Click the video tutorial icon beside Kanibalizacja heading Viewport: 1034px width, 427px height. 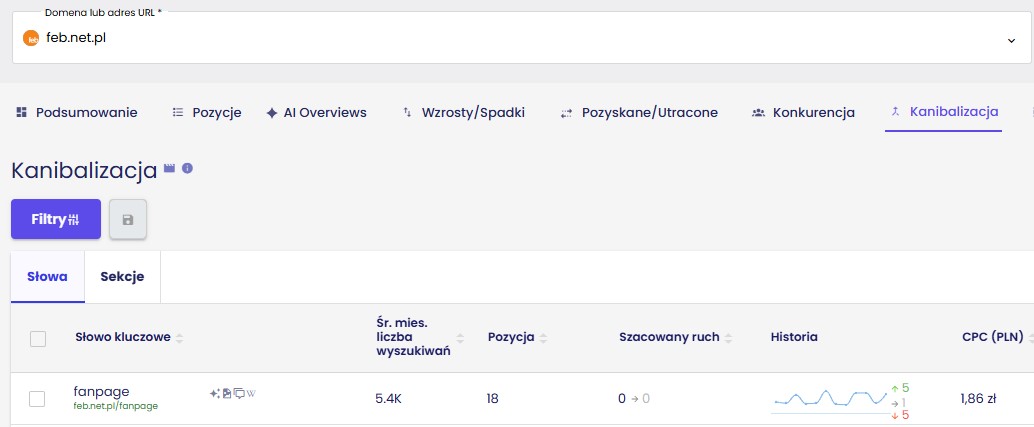[170, 169]
